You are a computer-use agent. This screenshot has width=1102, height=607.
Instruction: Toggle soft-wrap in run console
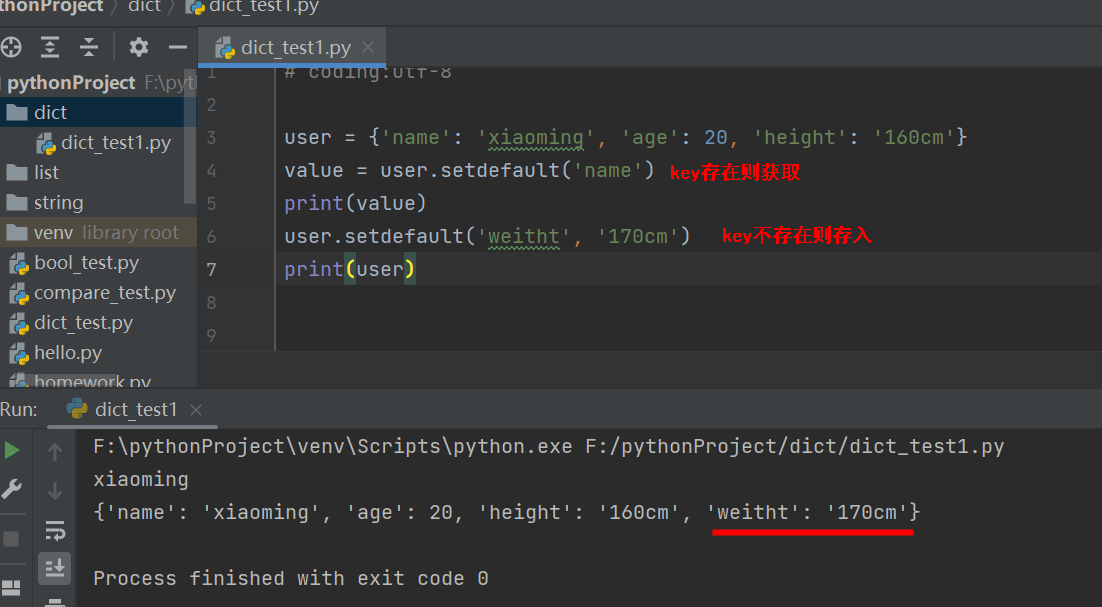(55, 530)
